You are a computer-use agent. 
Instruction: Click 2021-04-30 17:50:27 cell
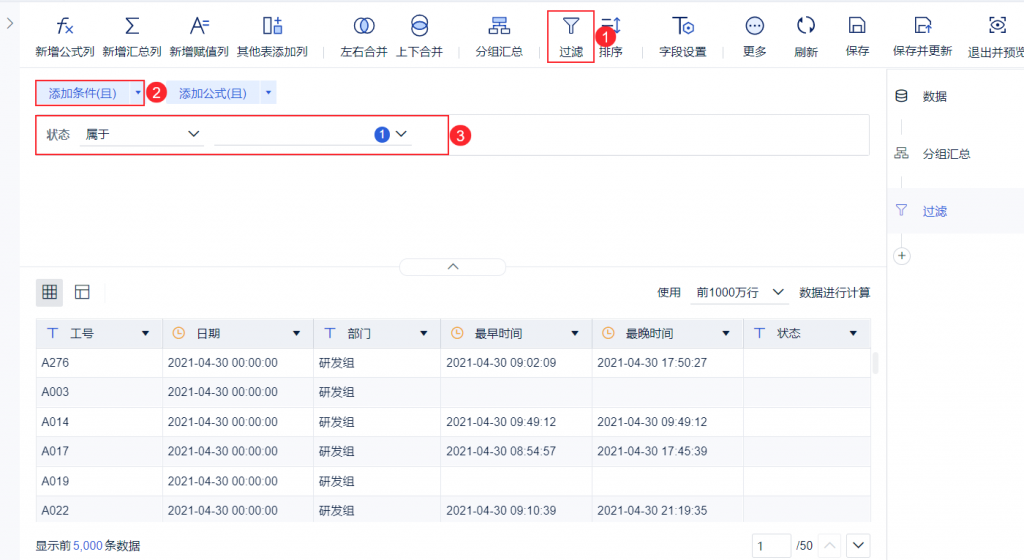coord(667,363)
